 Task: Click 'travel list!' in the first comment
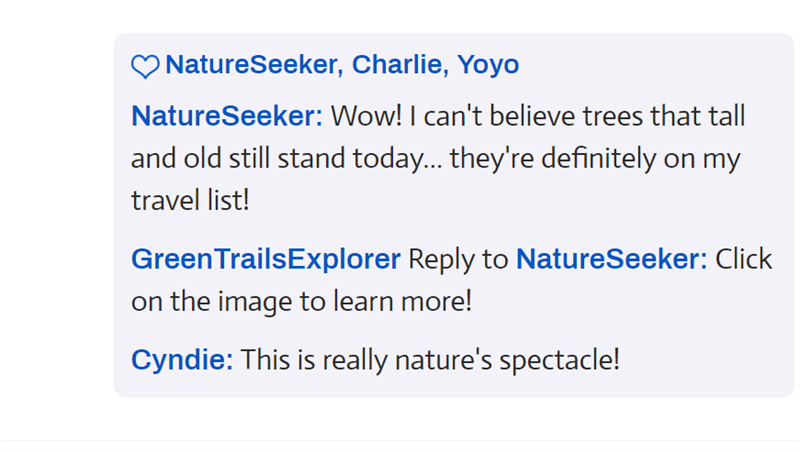pos(190,200)
